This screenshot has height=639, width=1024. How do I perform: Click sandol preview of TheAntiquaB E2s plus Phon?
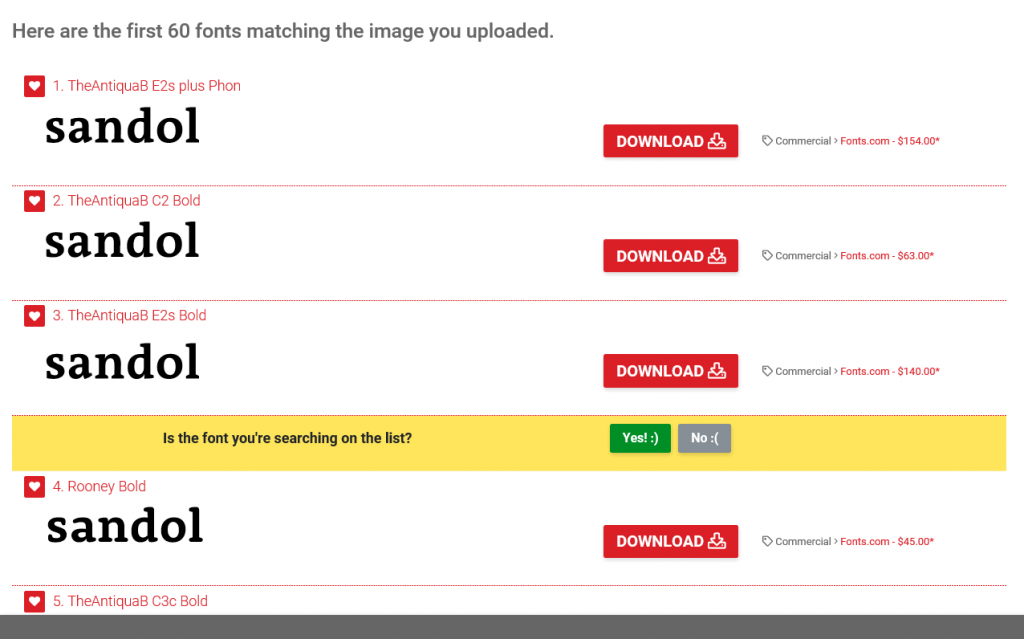point(122,127)
